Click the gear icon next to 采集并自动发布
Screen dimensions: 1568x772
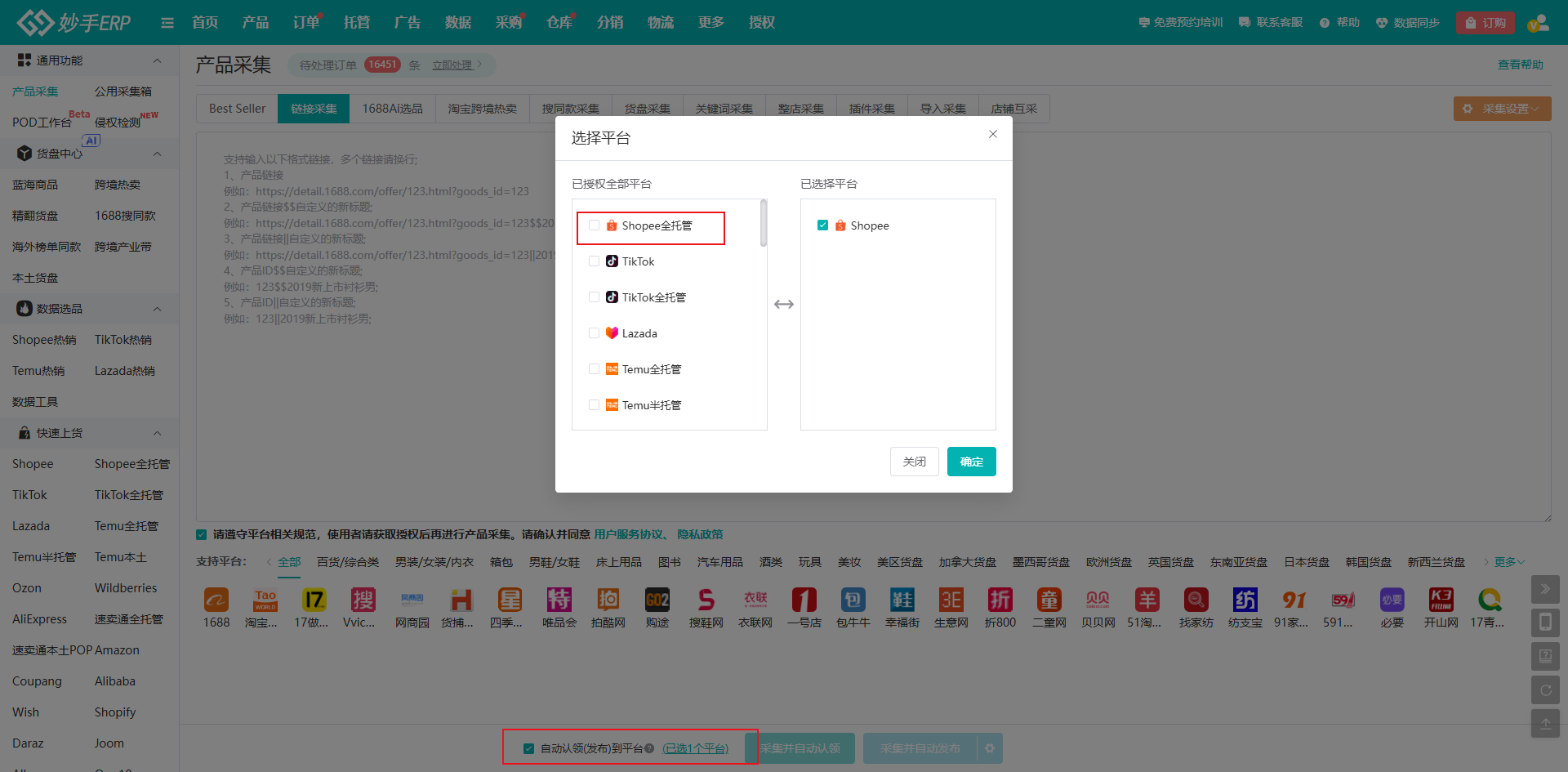tap(990, 748)
